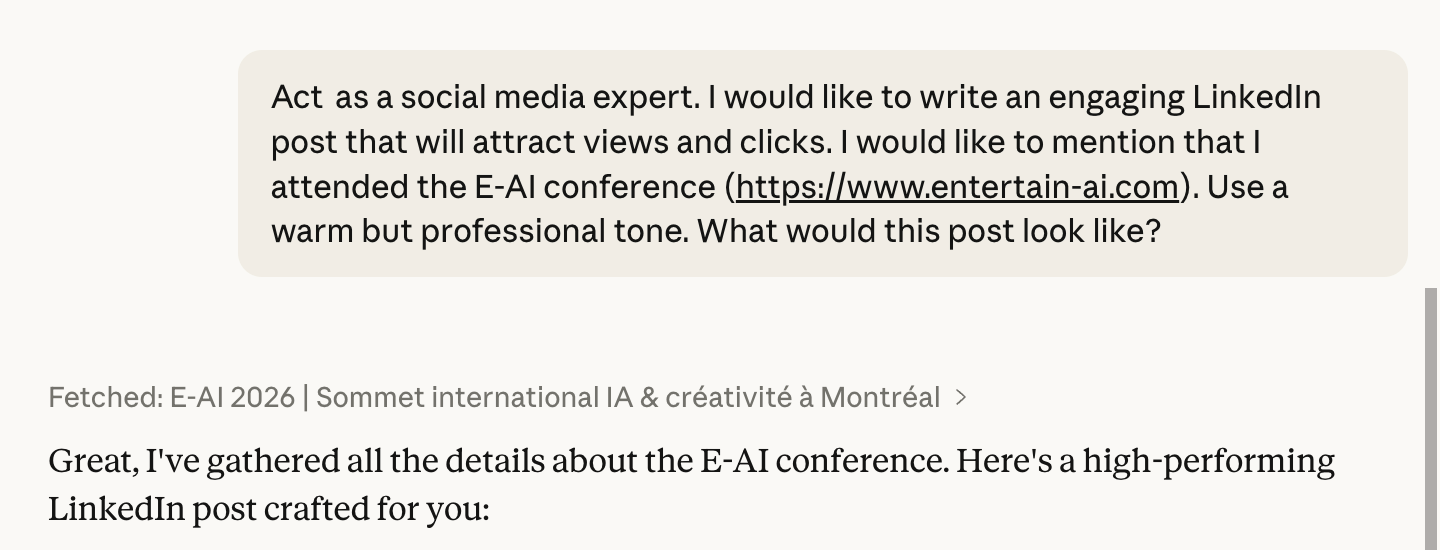This screenshot has height=550, width=1440.
Task: Click the vertical scrollbar on the right
Action: tap(1431, 420)
